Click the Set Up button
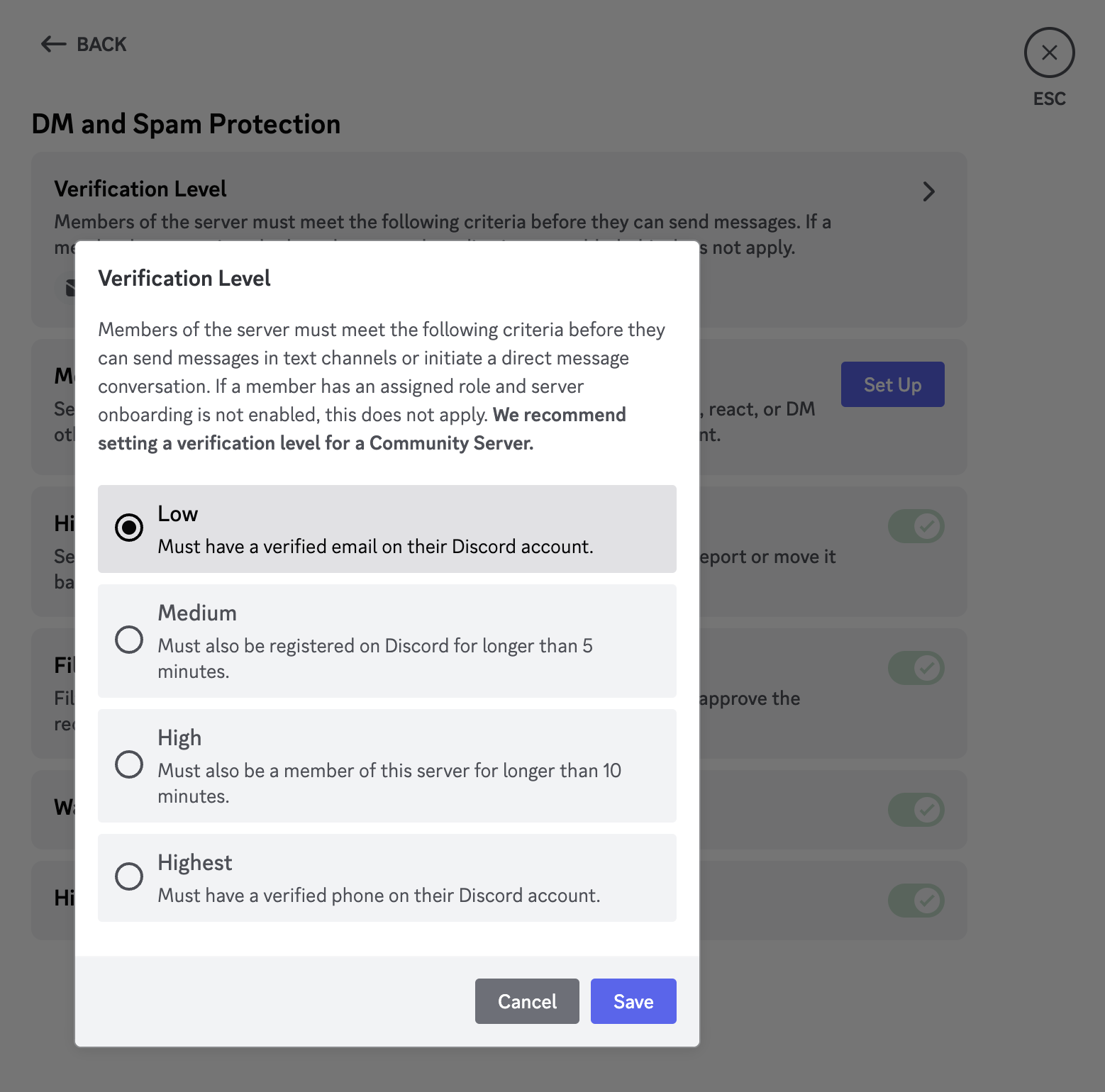Screen dimensions: 1105x1092 (x=892, y=384)
